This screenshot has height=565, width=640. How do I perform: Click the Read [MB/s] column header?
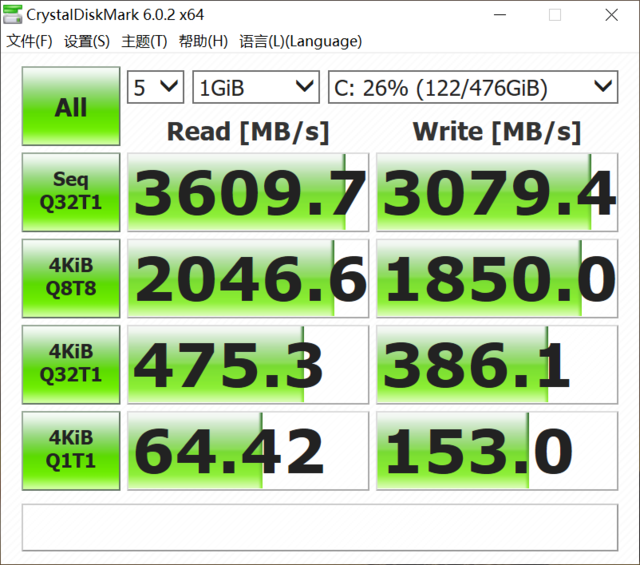[248, 132]
